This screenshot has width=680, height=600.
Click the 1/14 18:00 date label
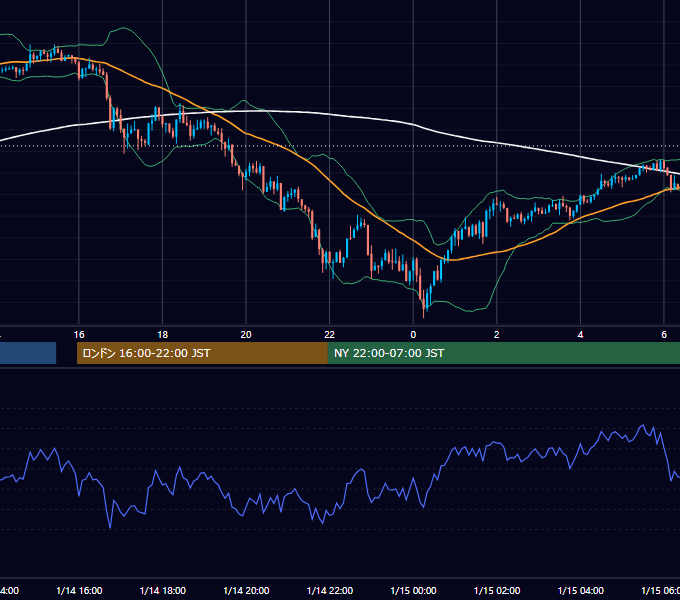163,591
